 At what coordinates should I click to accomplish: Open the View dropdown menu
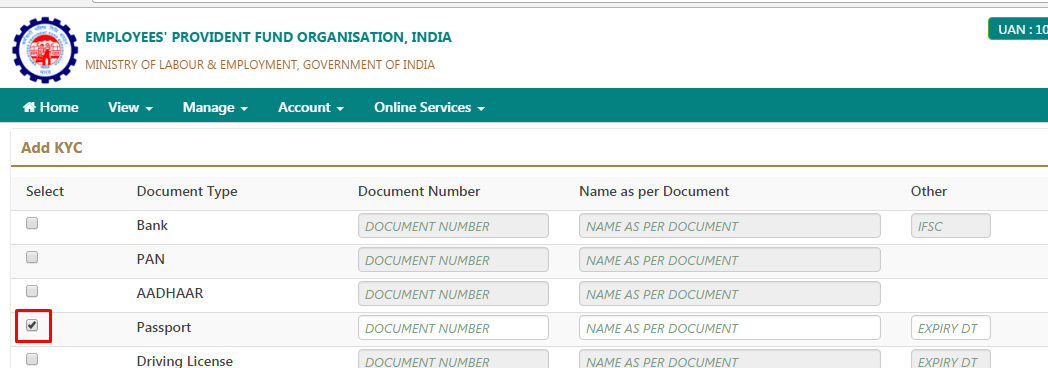130,107
